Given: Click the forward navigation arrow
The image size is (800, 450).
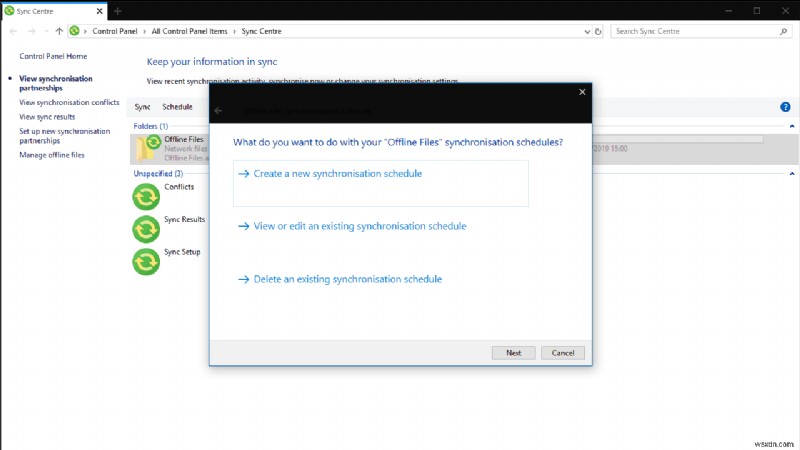Looking at the screenshot, I should coord(32,31).
